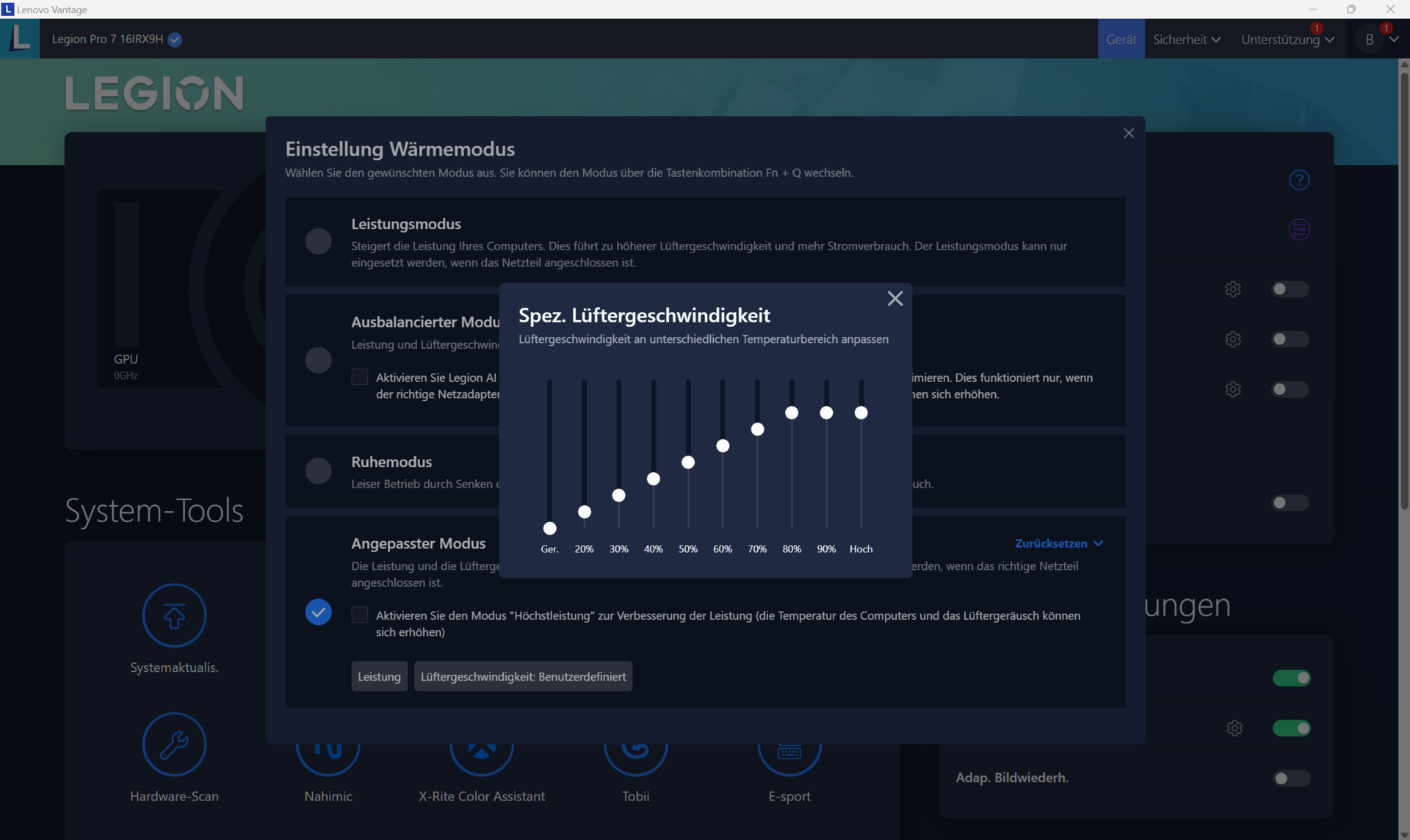Click the Legion L logo in header
This screenshot has width=1410, height=840.
[x=20, y=38]
